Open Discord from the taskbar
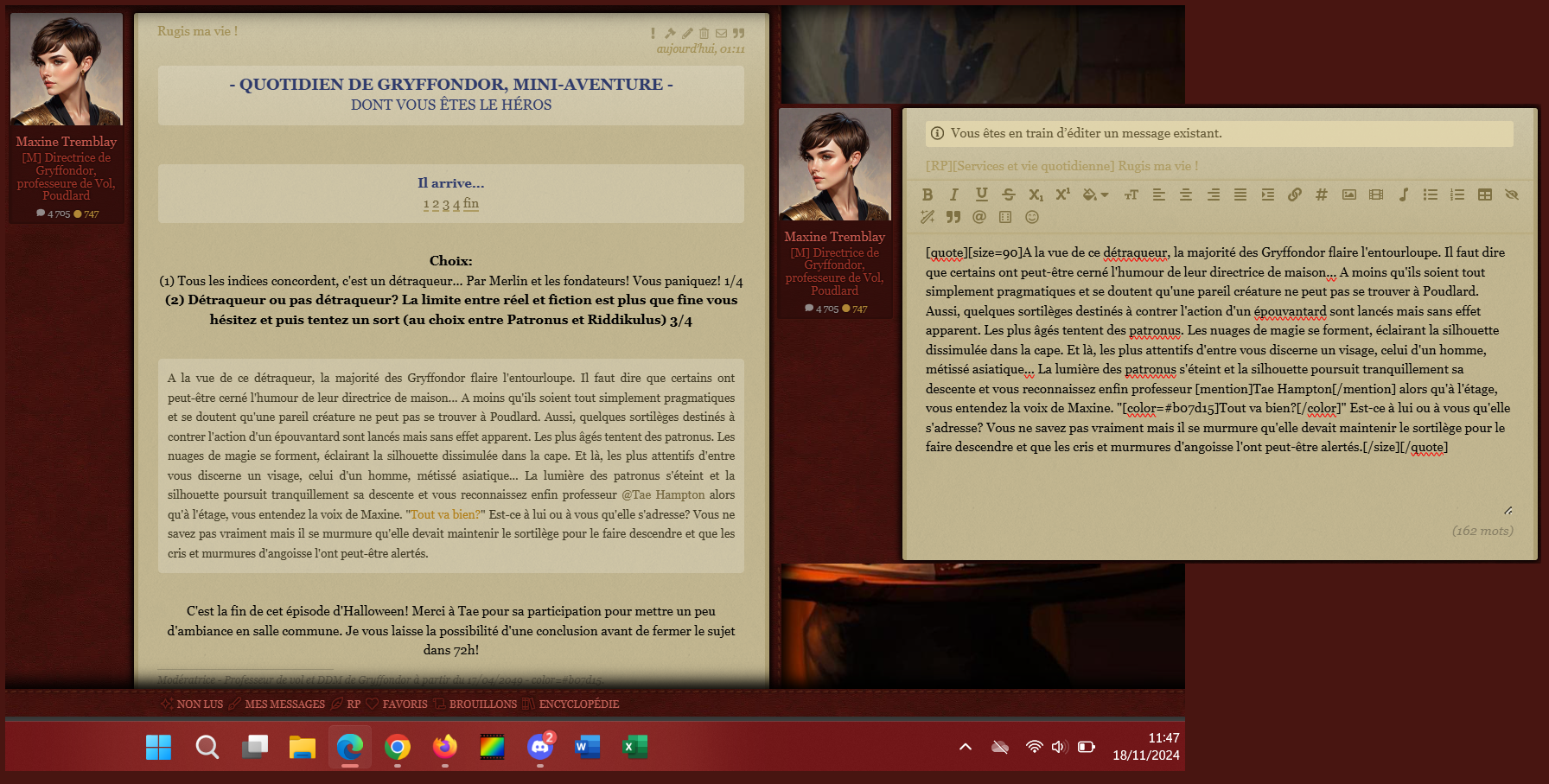The height and width of the screenshot is (784, 1549). (x=540, y=747)
